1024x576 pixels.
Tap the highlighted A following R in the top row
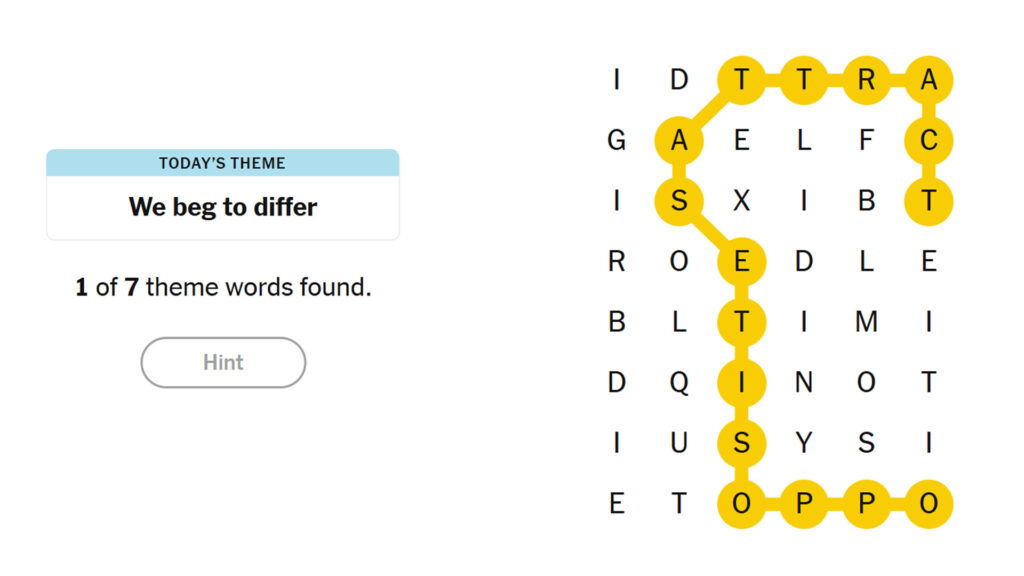click(929, 80)
